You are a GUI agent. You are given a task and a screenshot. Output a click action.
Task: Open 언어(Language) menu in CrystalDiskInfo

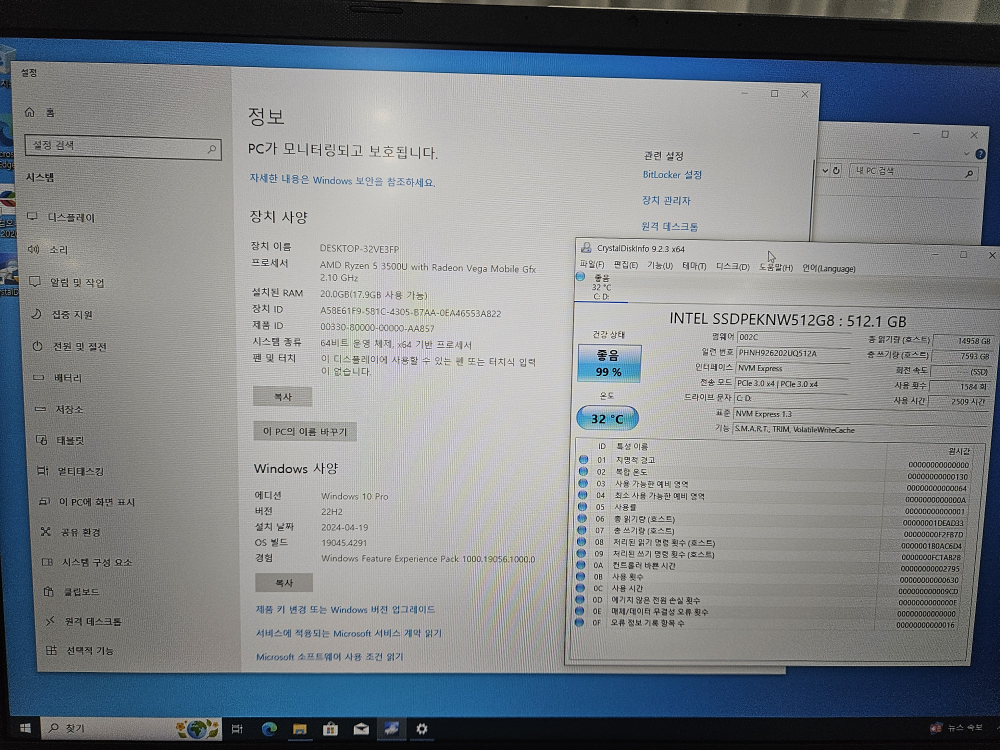click(x=828, y=268)
